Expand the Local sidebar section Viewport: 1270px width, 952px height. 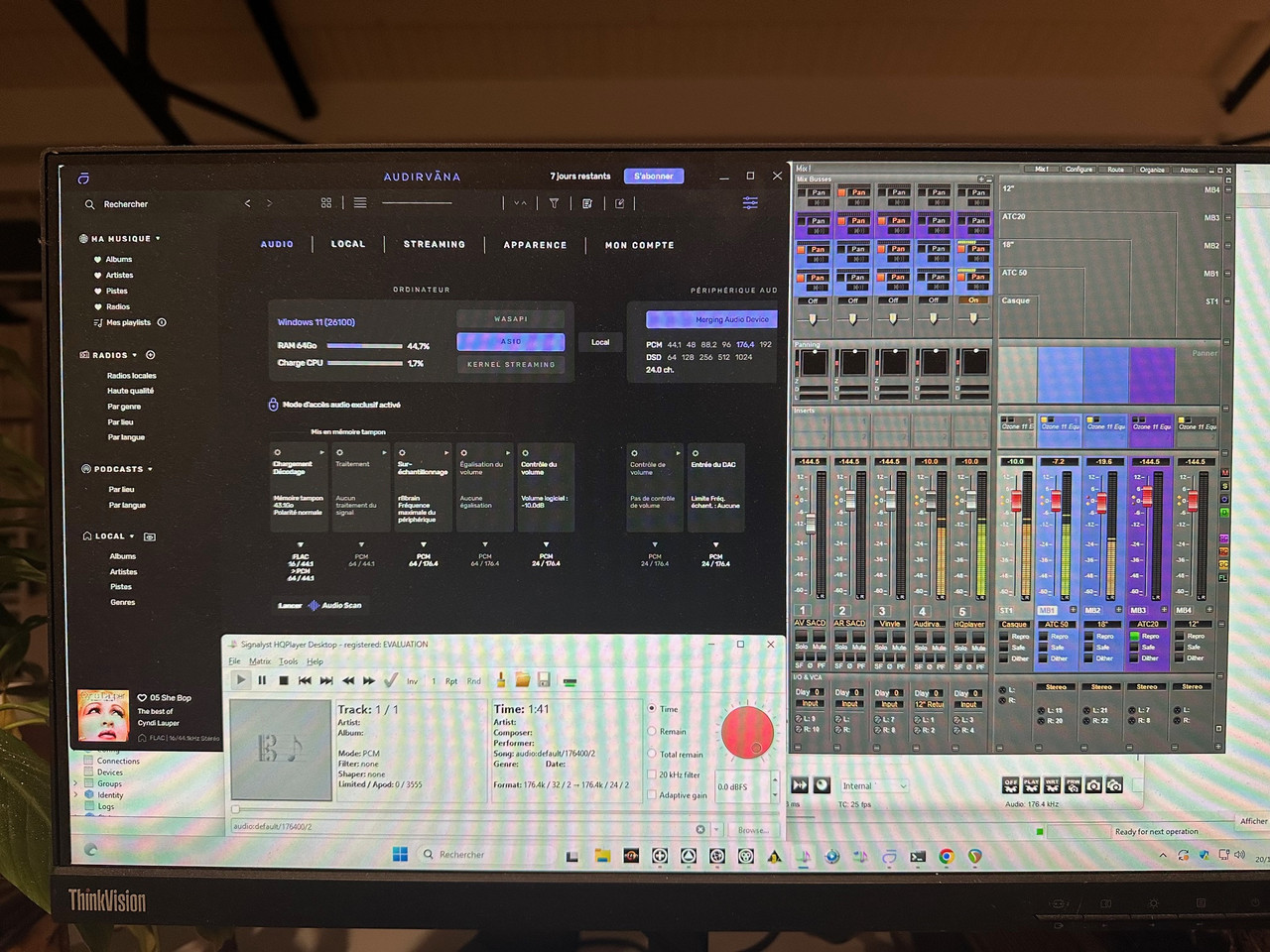tap(132, 536)
